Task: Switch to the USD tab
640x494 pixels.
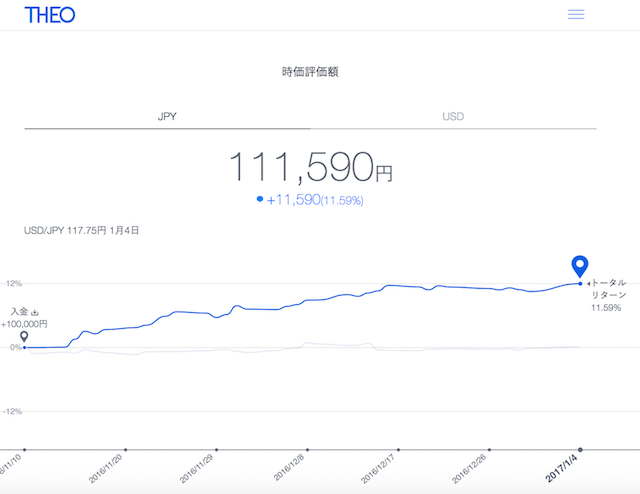Action: pyautogui.click(x=453, y=116)
